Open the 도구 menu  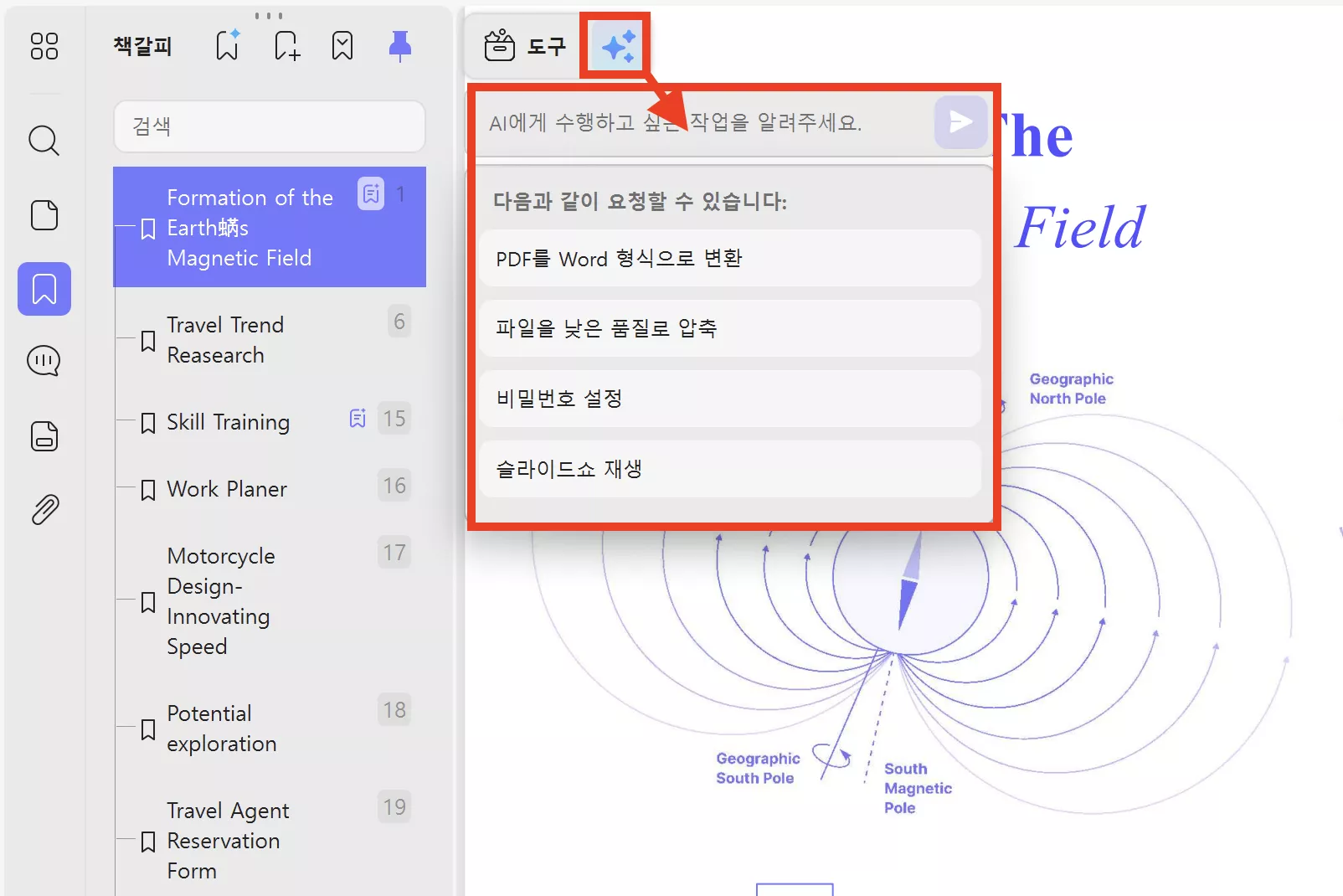523,46
